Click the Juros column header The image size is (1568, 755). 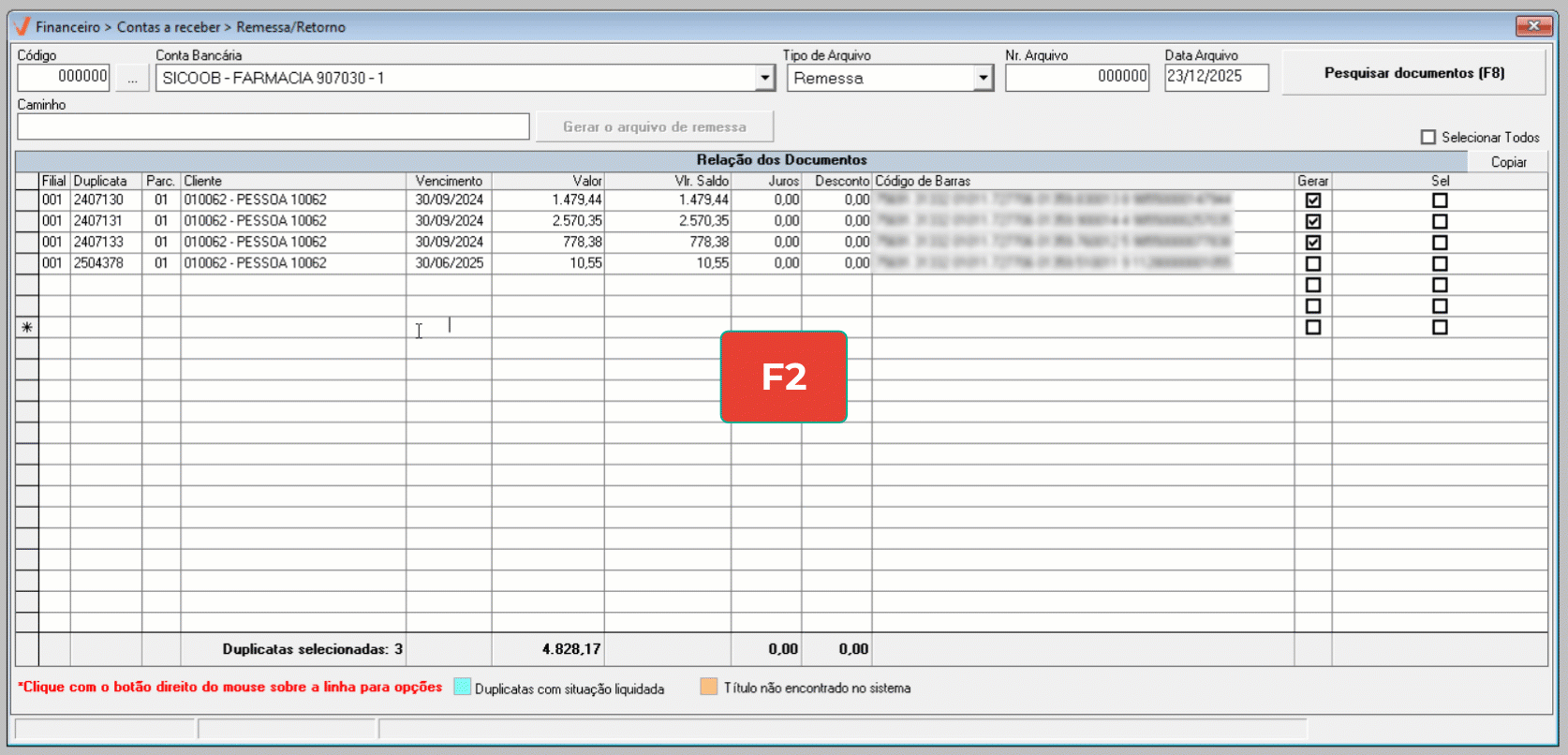pyautogui.click(x=766, y=181)
